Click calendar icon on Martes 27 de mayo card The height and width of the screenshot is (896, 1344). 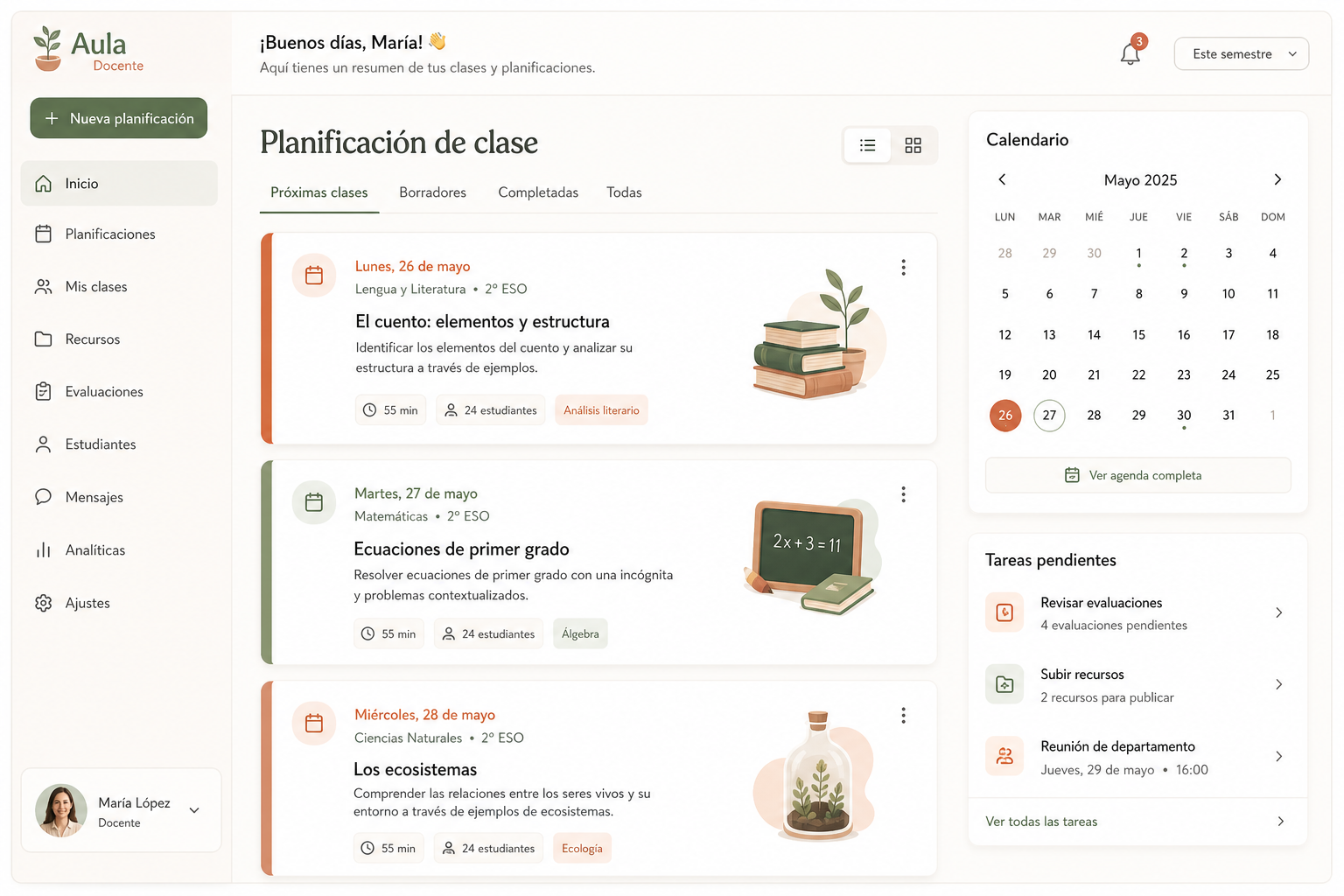pyautogui.click(x=314, y=502)
